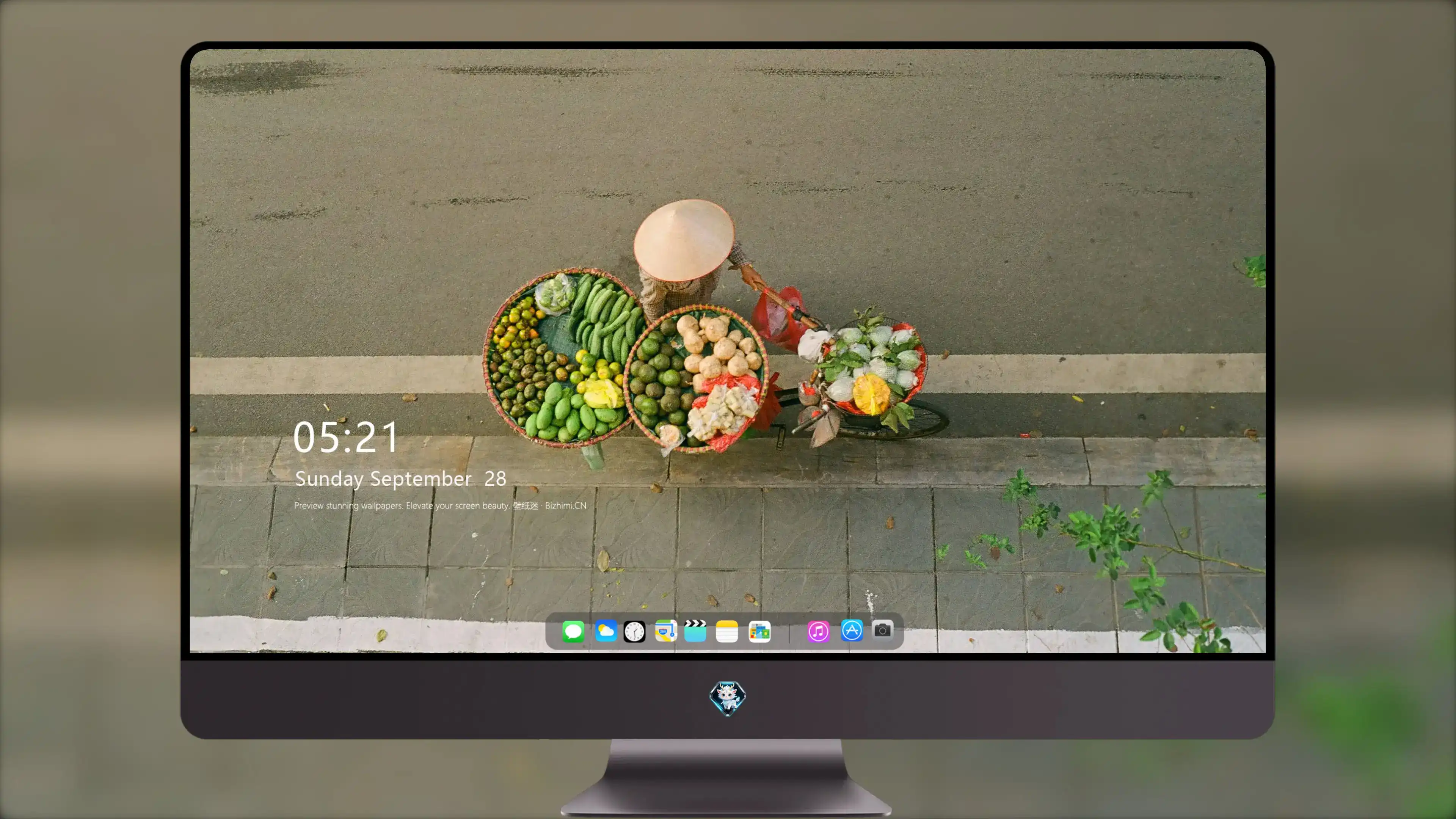Click the dragon logo on monitor chin
This screenshot has height=819, width=1456.
728,698
